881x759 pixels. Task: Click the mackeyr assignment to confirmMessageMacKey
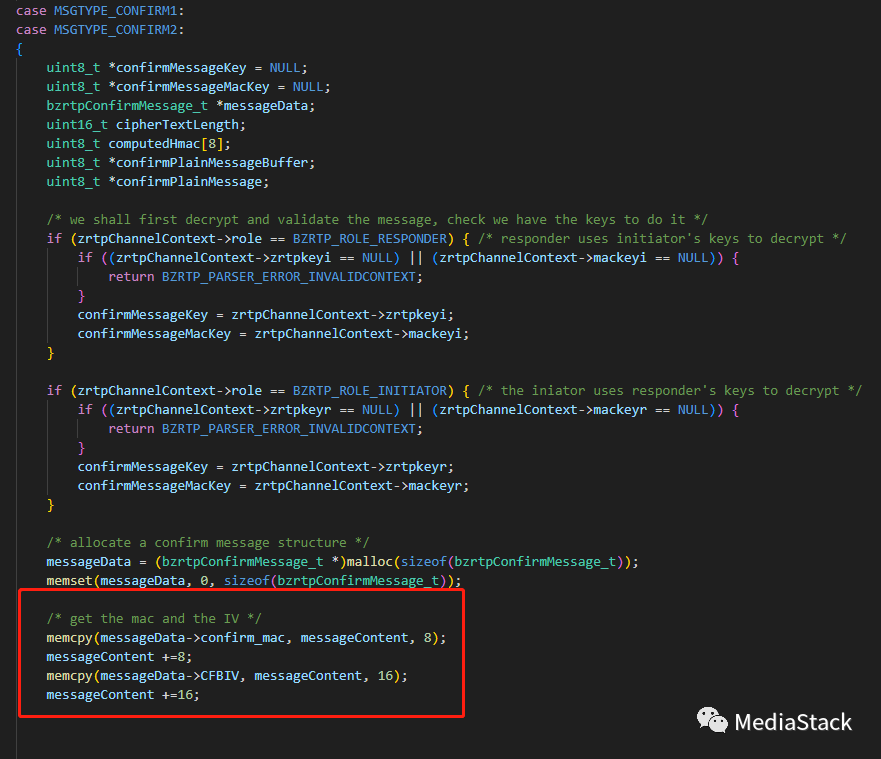pyautogui.click(x=273, y=486)
